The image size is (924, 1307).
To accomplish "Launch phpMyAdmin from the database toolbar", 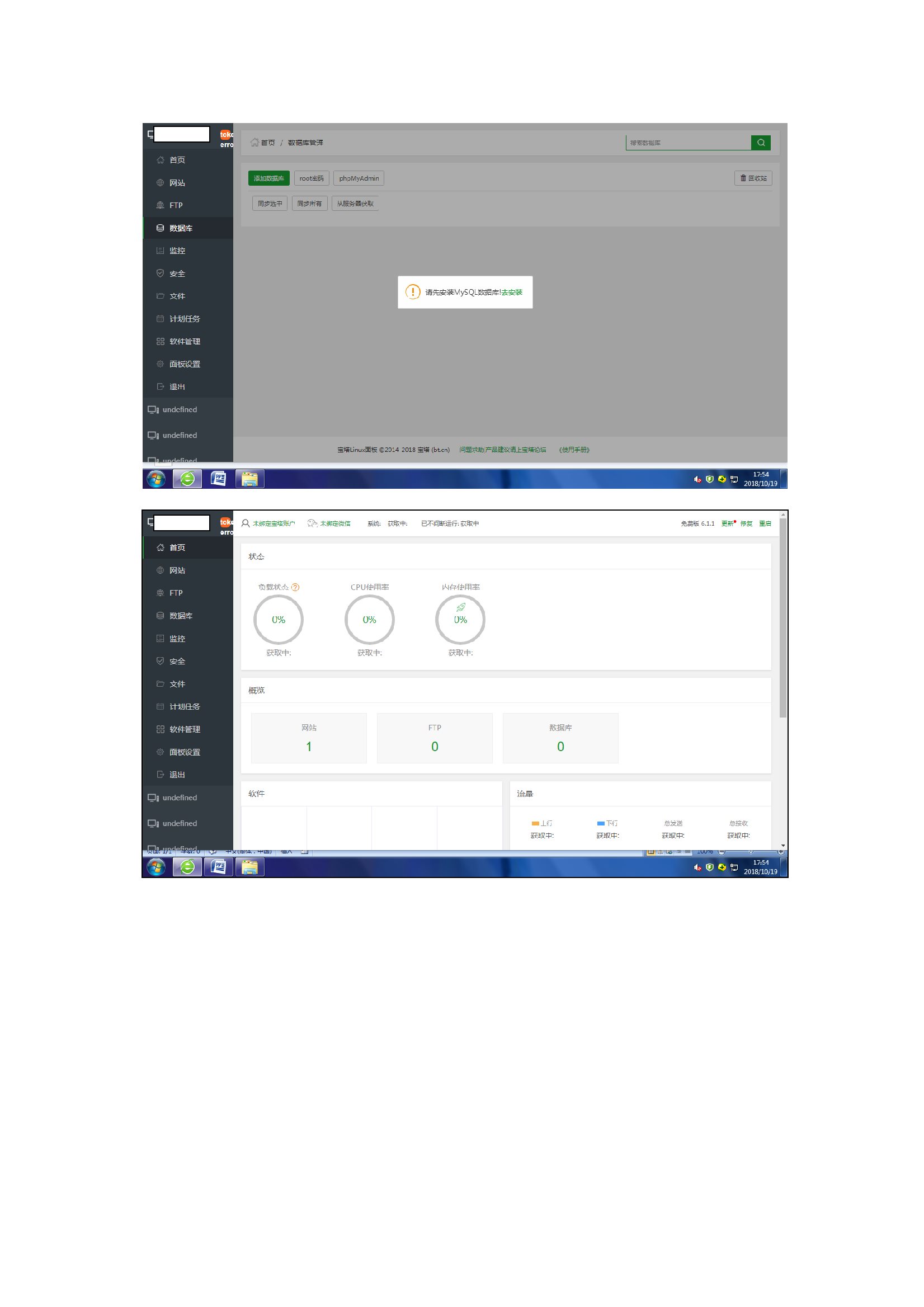I will pyautogui.click(x=359, y=178).
